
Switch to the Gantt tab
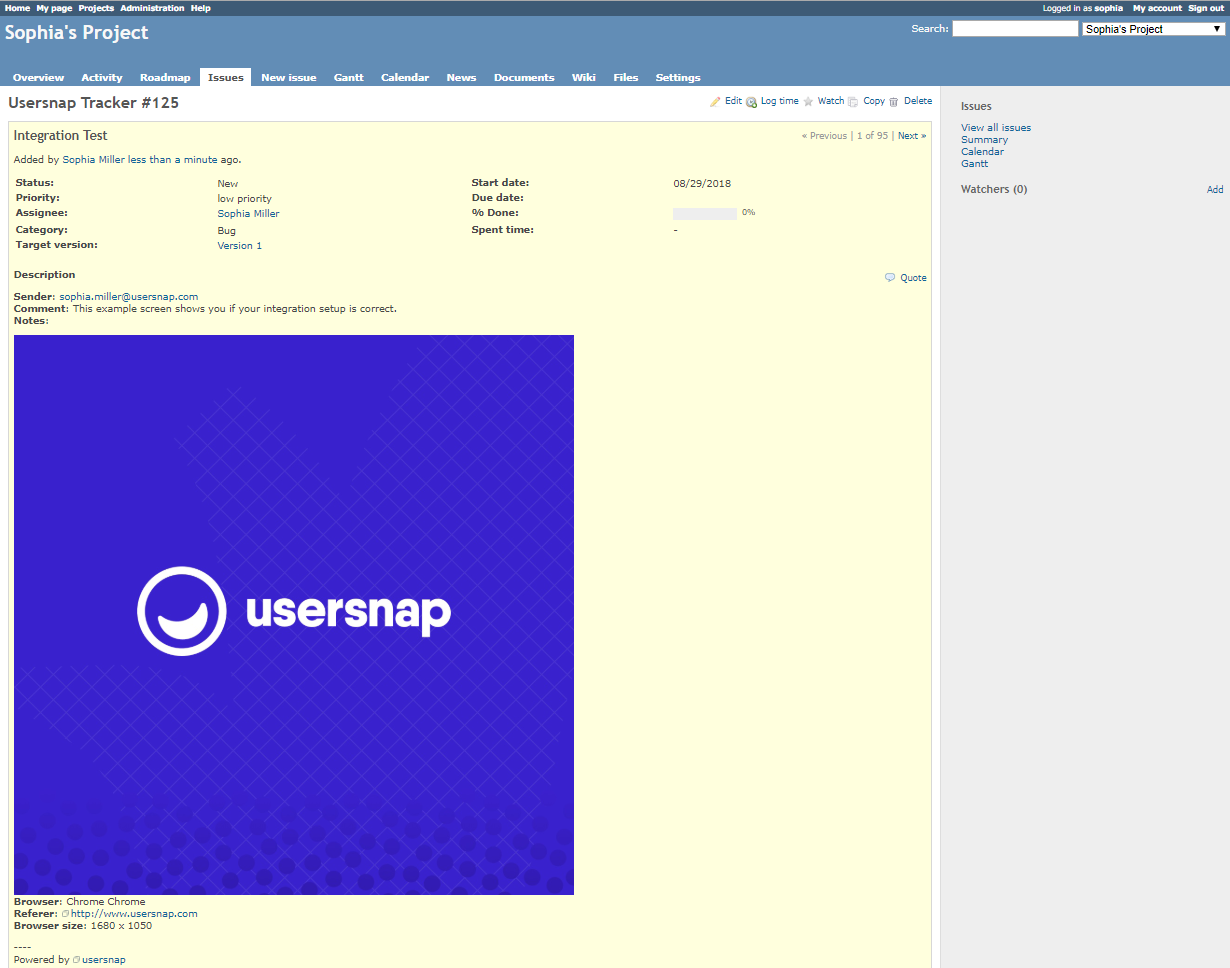349,78
